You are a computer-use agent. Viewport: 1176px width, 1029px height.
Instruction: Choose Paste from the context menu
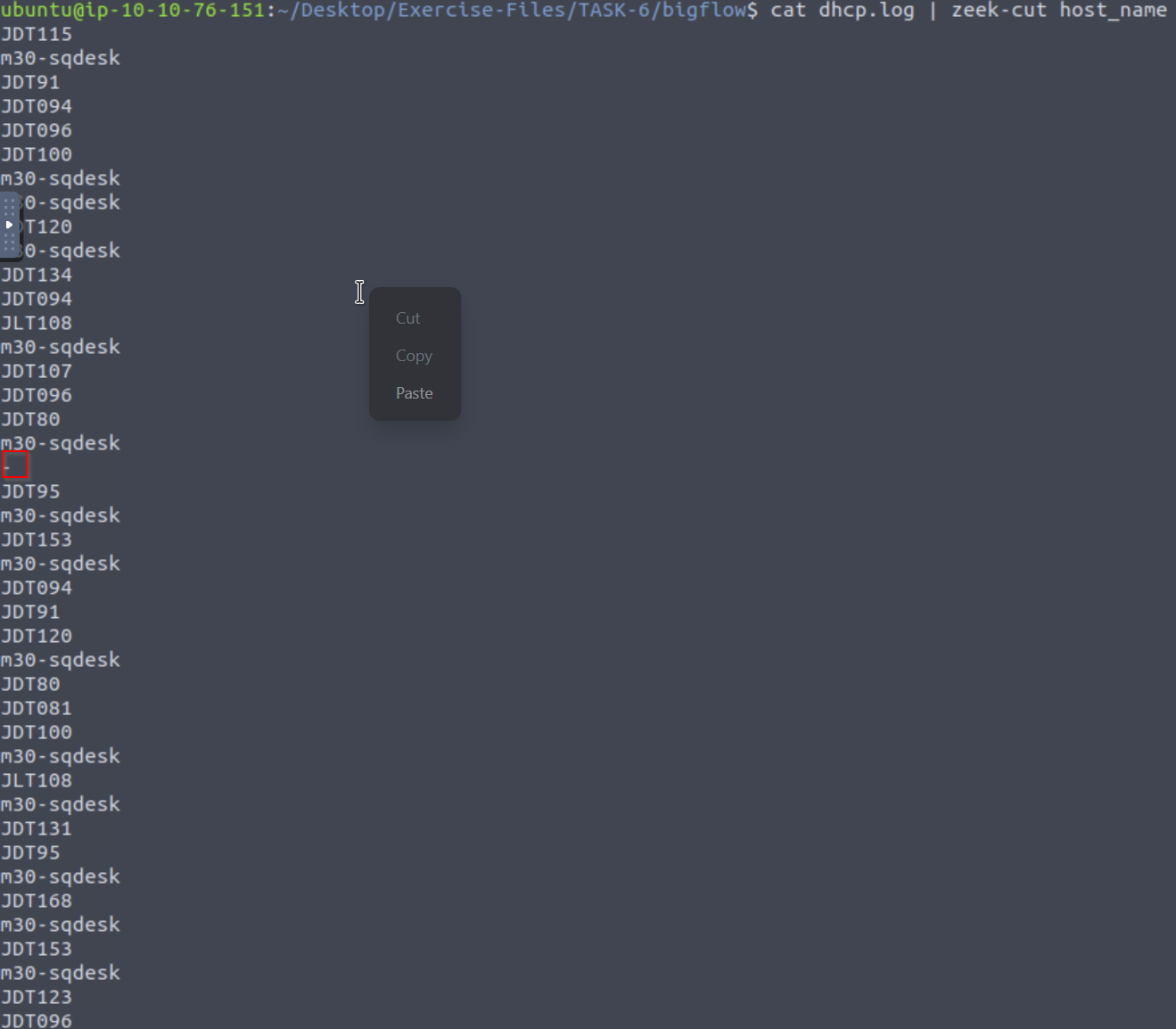coord(415,393)
